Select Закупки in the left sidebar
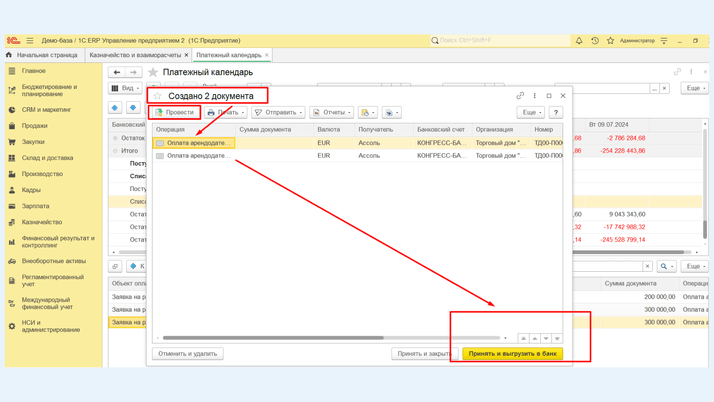Viewport: 714px width, 402px height. 34,142
